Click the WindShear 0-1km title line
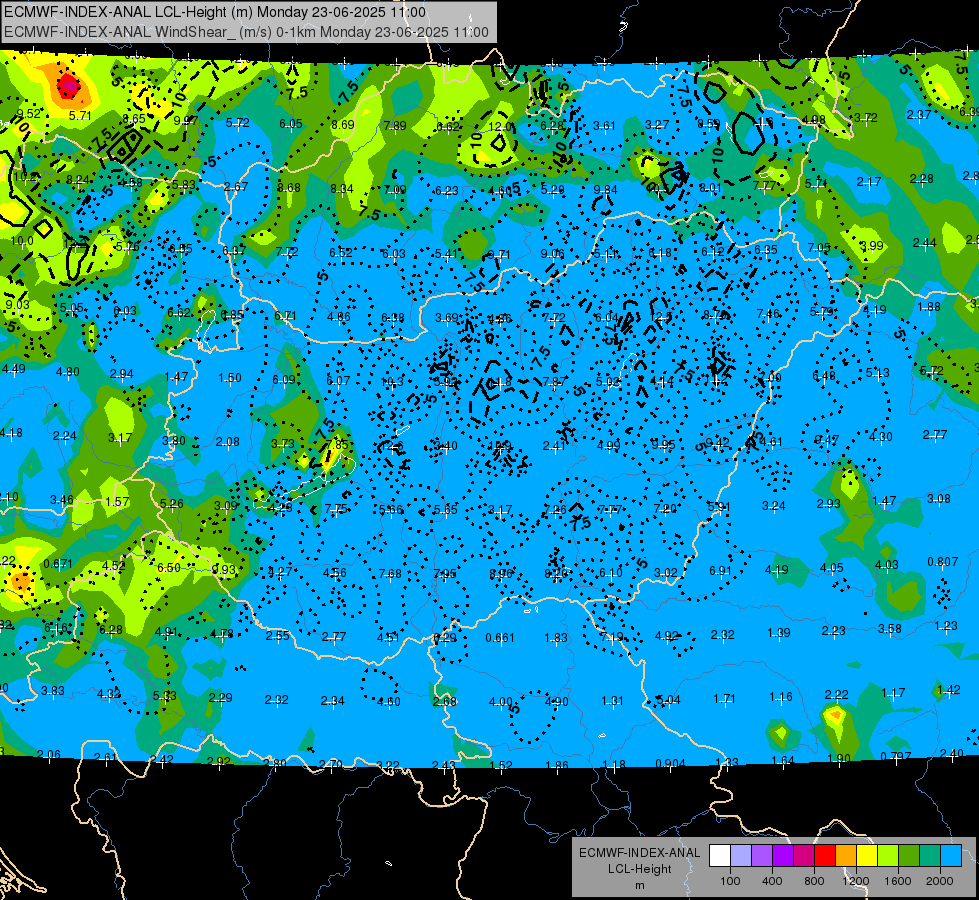Screen dimensions: 979x900 pyautogui.click(x=246, y=32)
